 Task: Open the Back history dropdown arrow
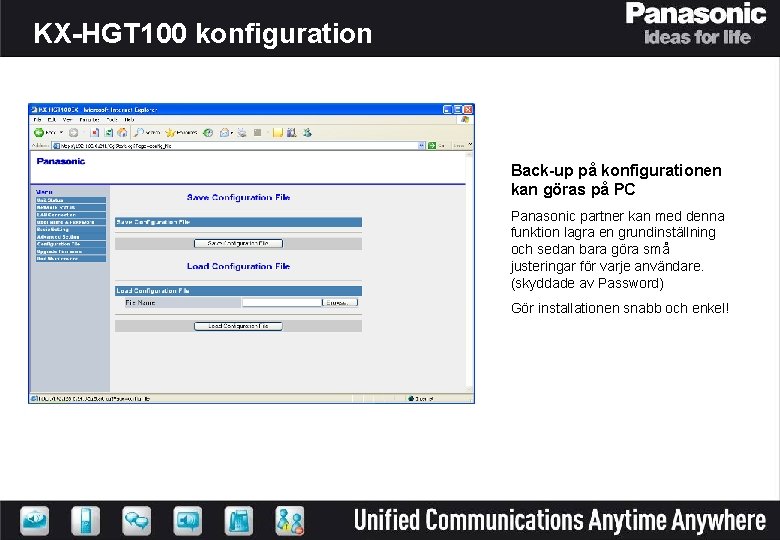point(61,133)
